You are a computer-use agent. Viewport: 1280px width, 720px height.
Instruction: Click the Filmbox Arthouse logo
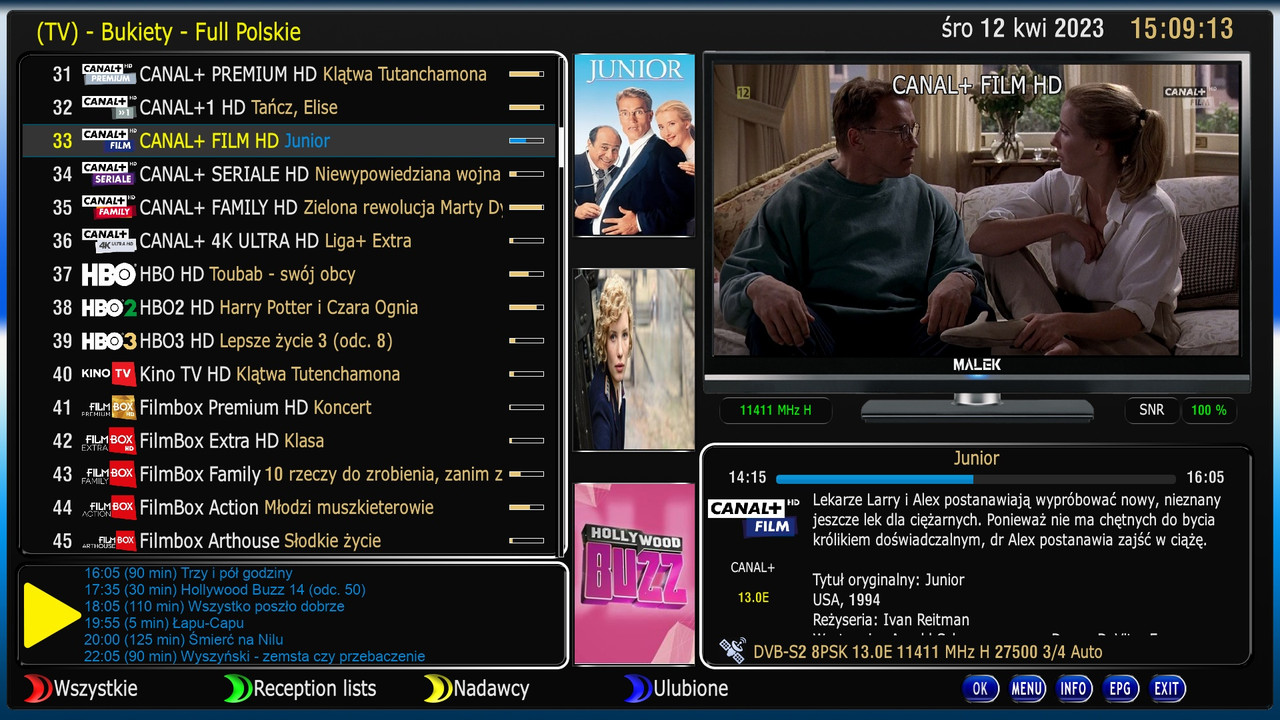coord(108,541)
